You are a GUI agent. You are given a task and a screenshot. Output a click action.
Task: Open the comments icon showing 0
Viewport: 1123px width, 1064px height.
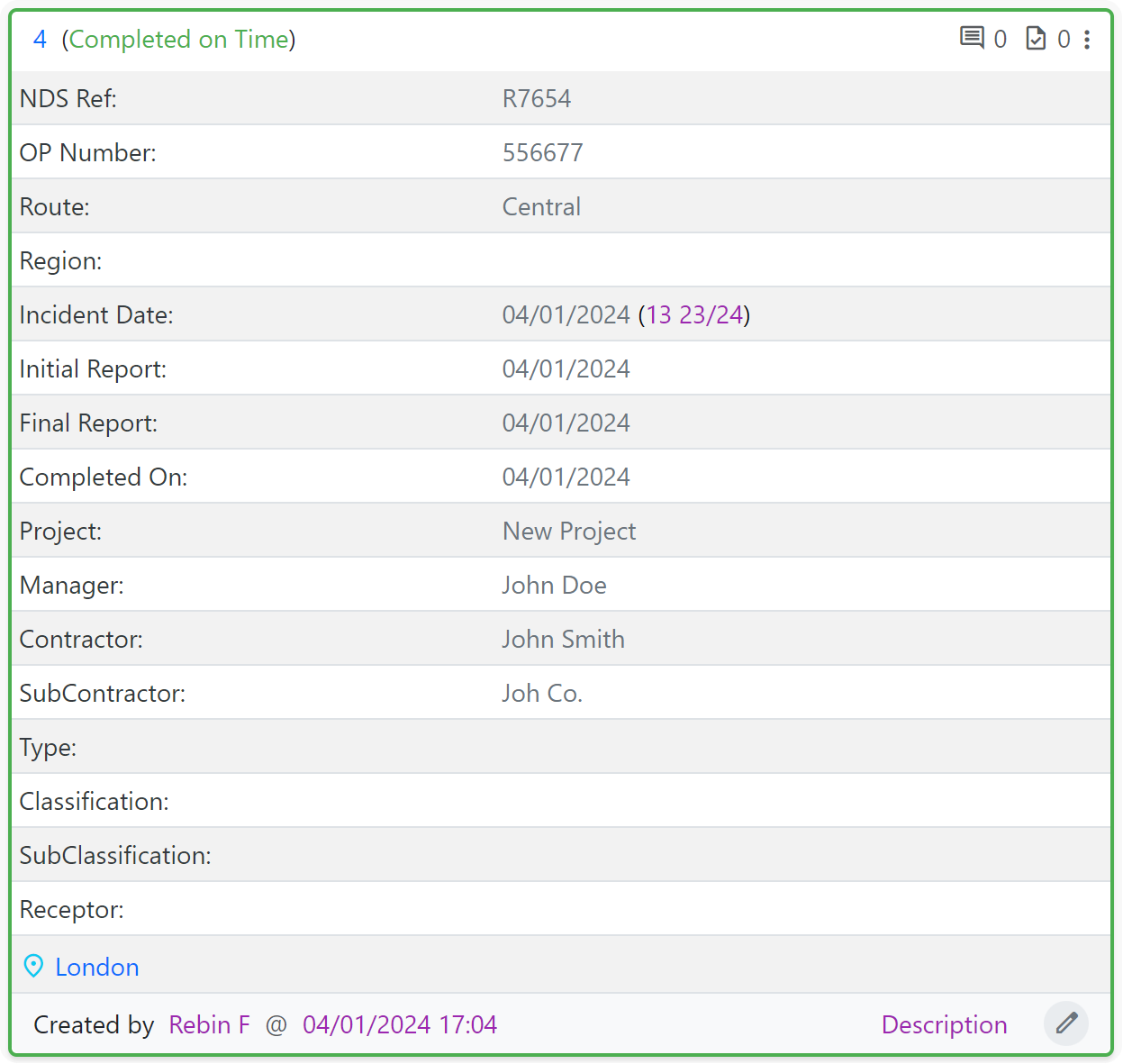[x=972, y=39]
